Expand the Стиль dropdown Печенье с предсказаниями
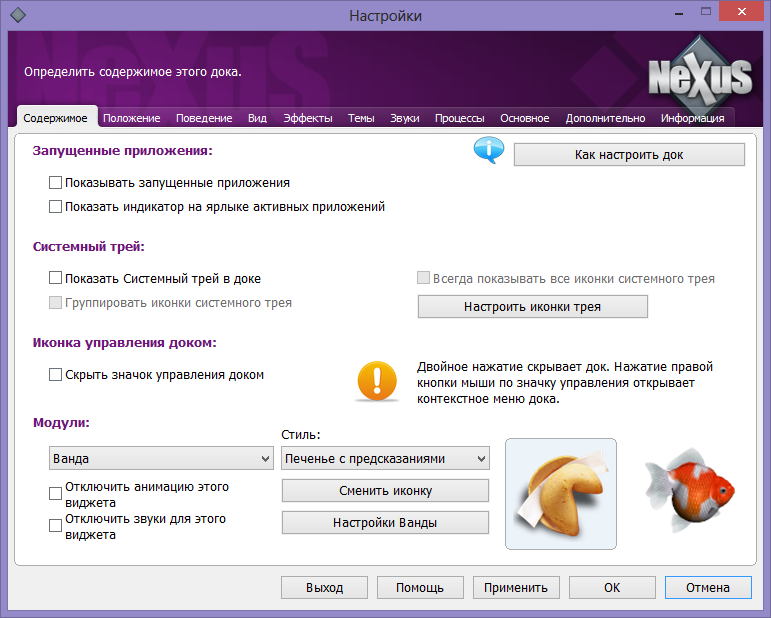This screenshot has width=771, height=618. pos(386,458)
